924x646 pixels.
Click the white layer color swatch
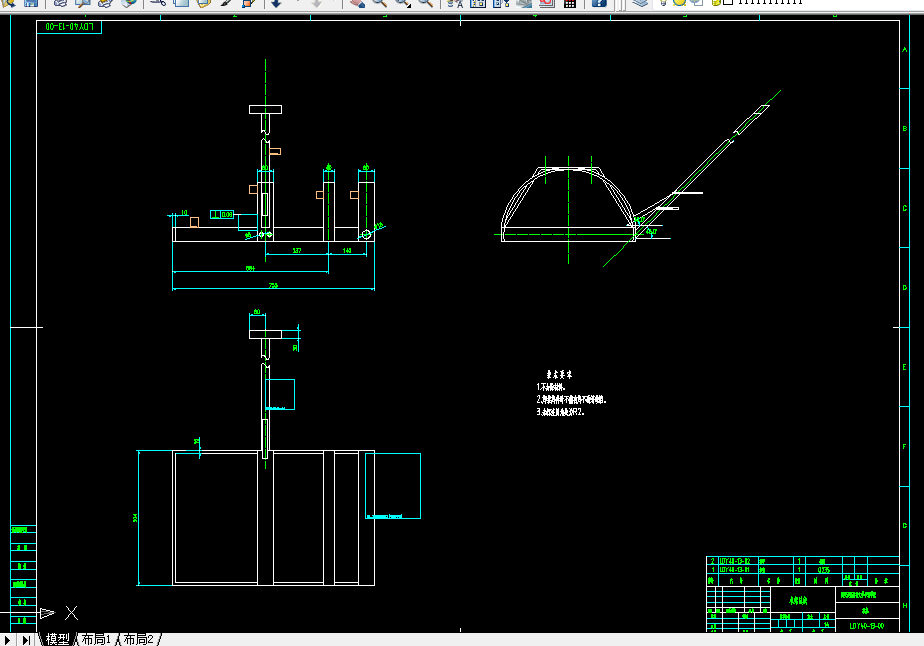[x=728, y=2]
